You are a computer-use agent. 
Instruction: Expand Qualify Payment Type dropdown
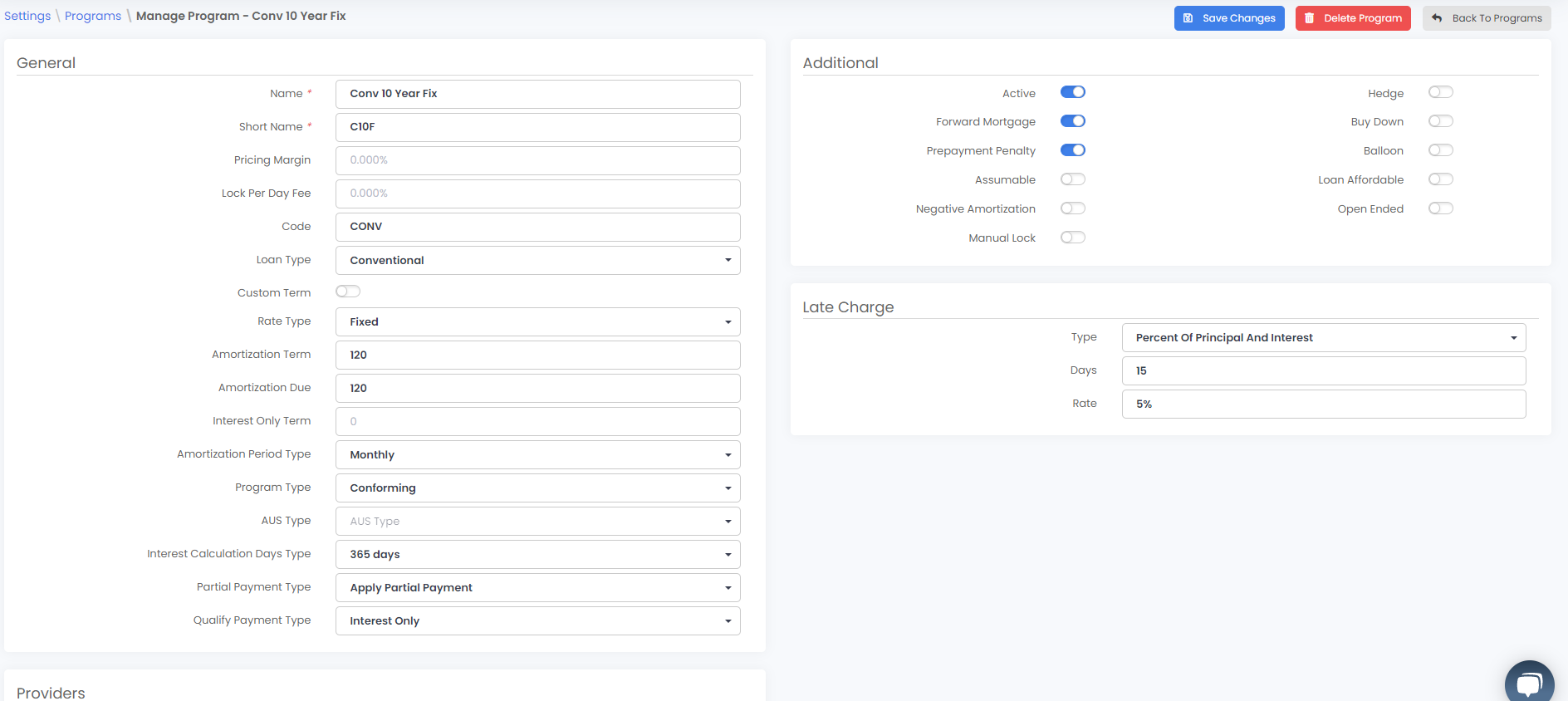click(537, 620)
